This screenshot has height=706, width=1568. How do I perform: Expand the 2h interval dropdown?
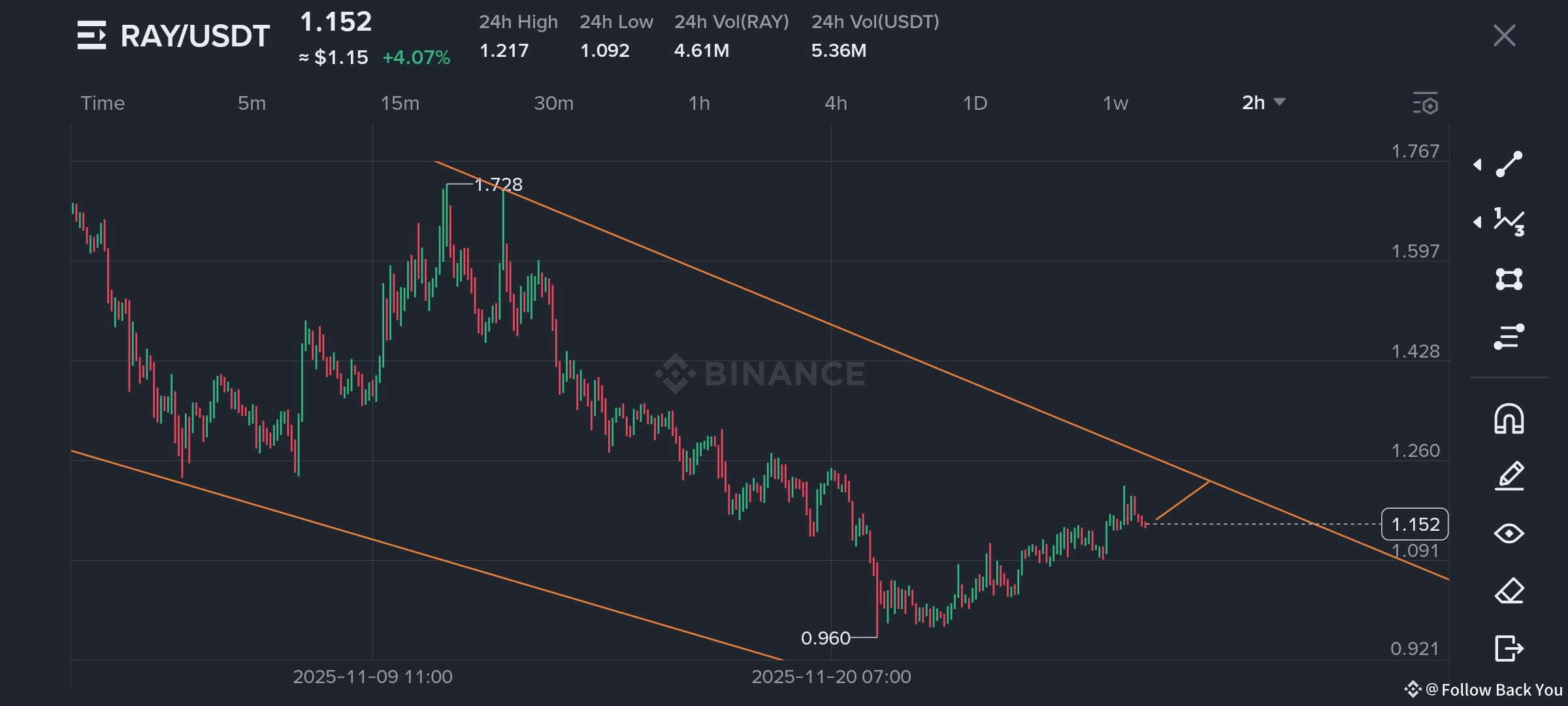click(x=1264, y=103)
